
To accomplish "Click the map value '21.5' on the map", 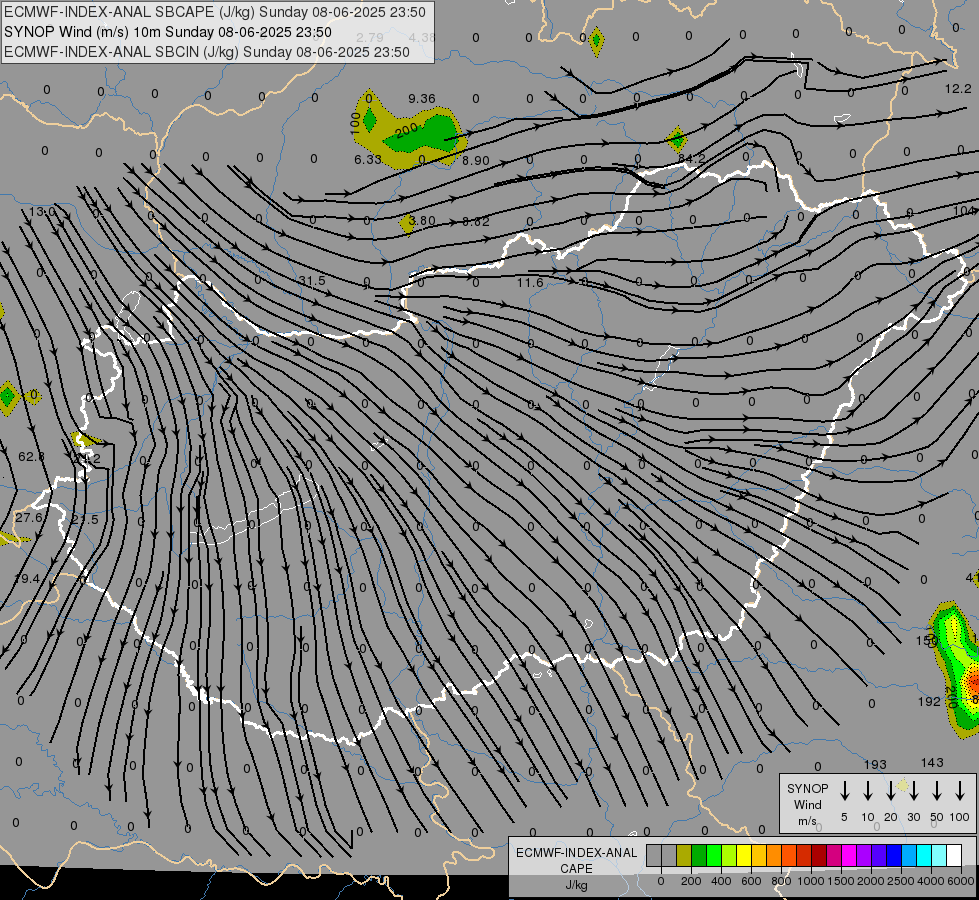I will (x=85, y=520).
